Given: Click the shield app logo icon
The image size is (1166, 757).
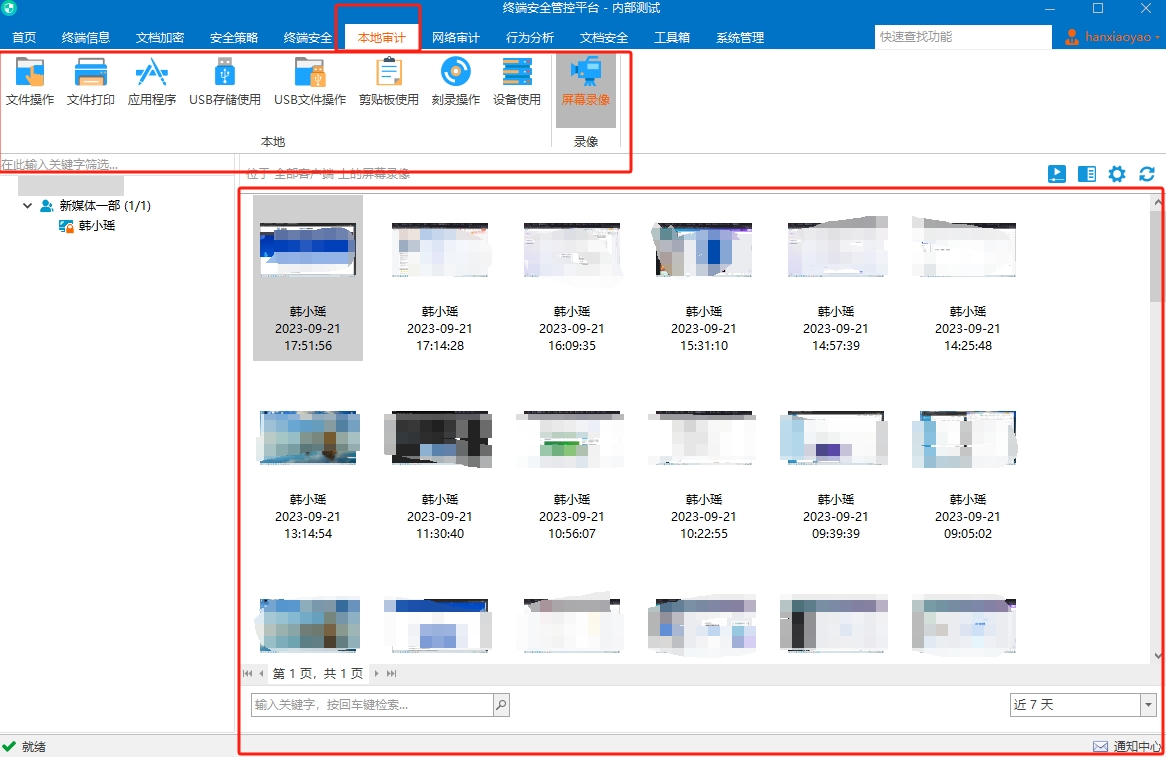Looking at the screenshot, I should (9, 9).
